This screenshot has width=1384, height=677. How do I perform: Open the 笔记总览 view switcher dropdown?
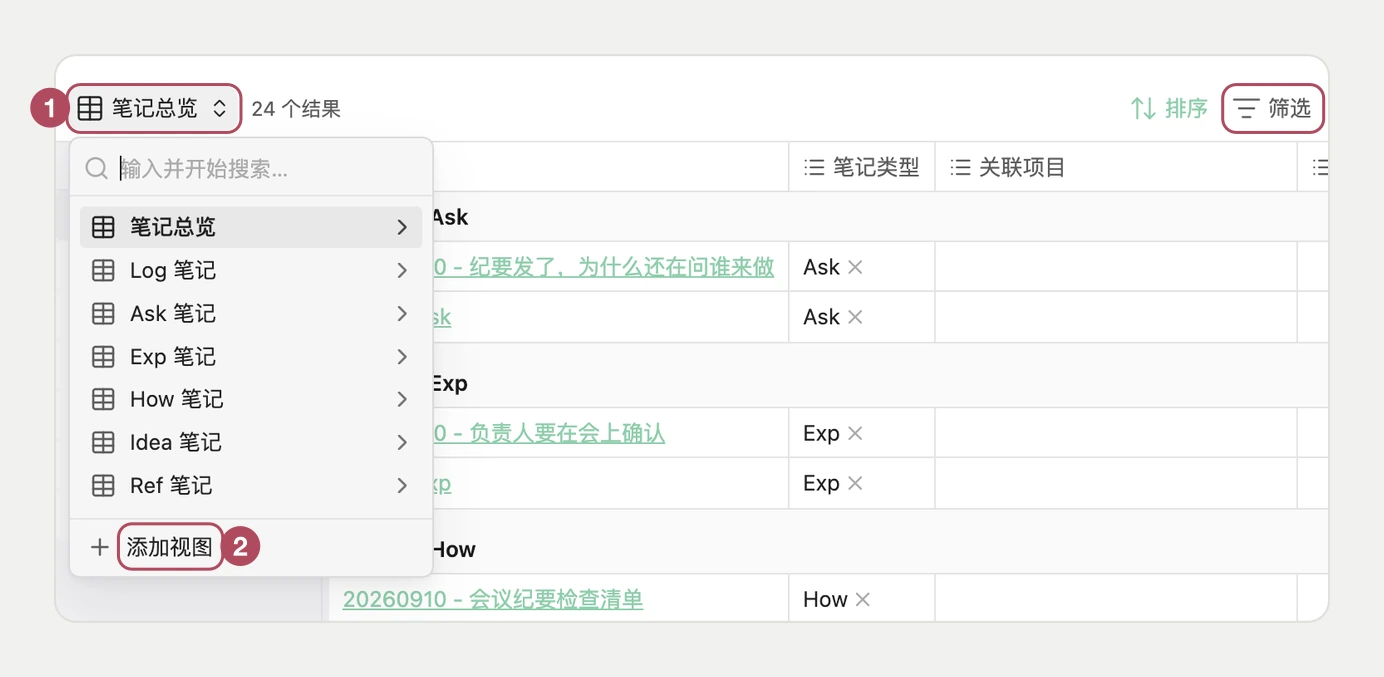coord(154,108)
